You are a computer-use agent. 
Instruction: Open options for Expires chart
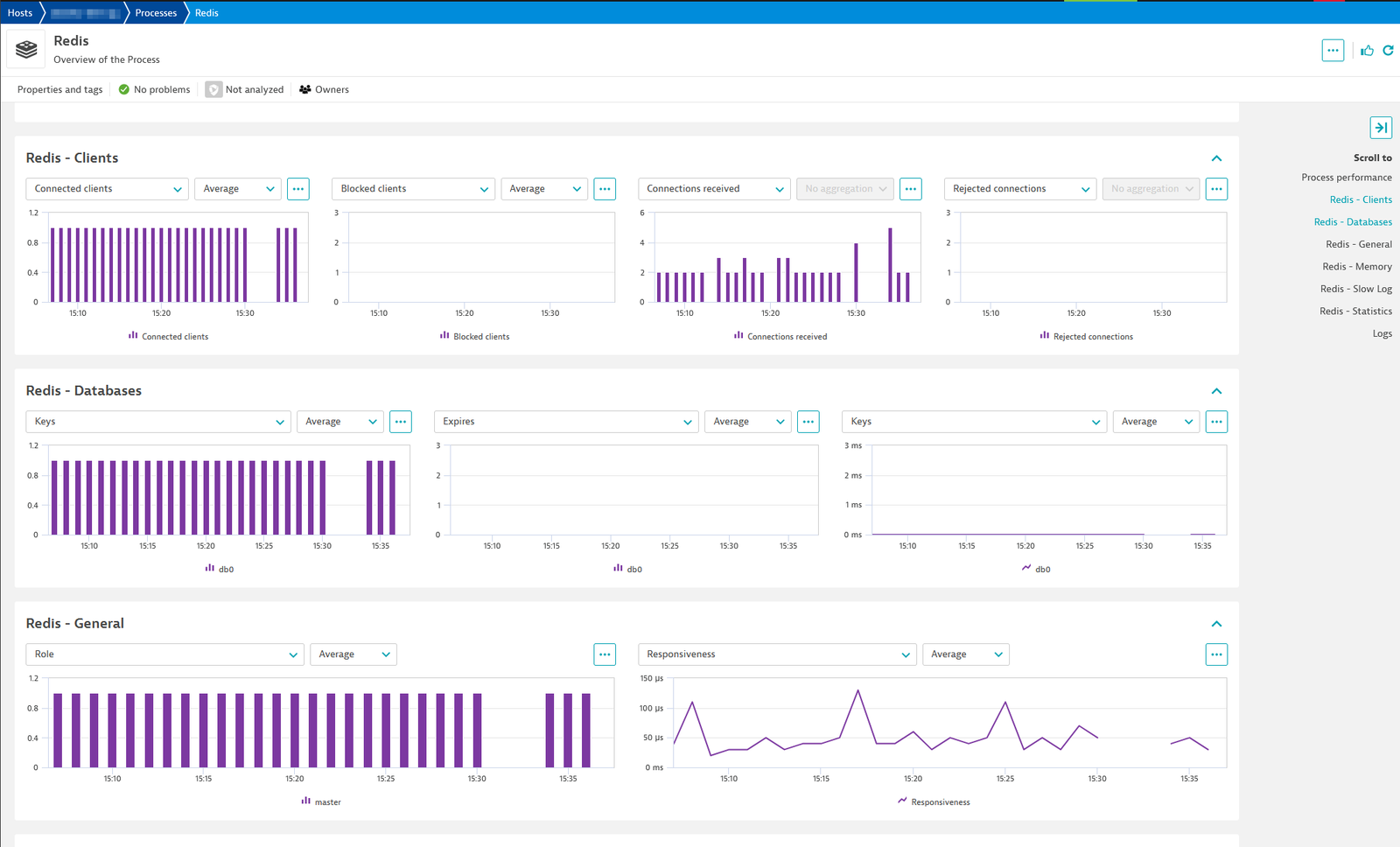tap(808, 422)
